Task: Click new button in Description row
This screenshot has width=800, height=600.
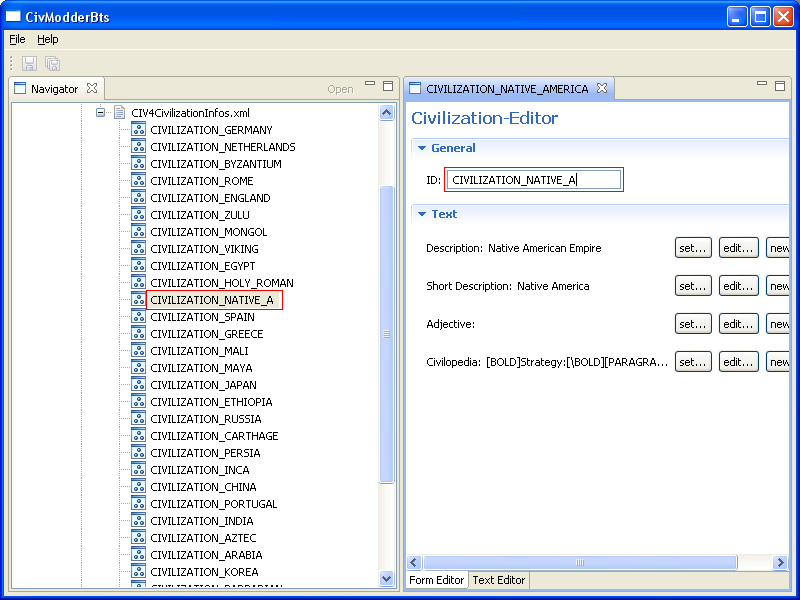Action: (x=778, y=248)
